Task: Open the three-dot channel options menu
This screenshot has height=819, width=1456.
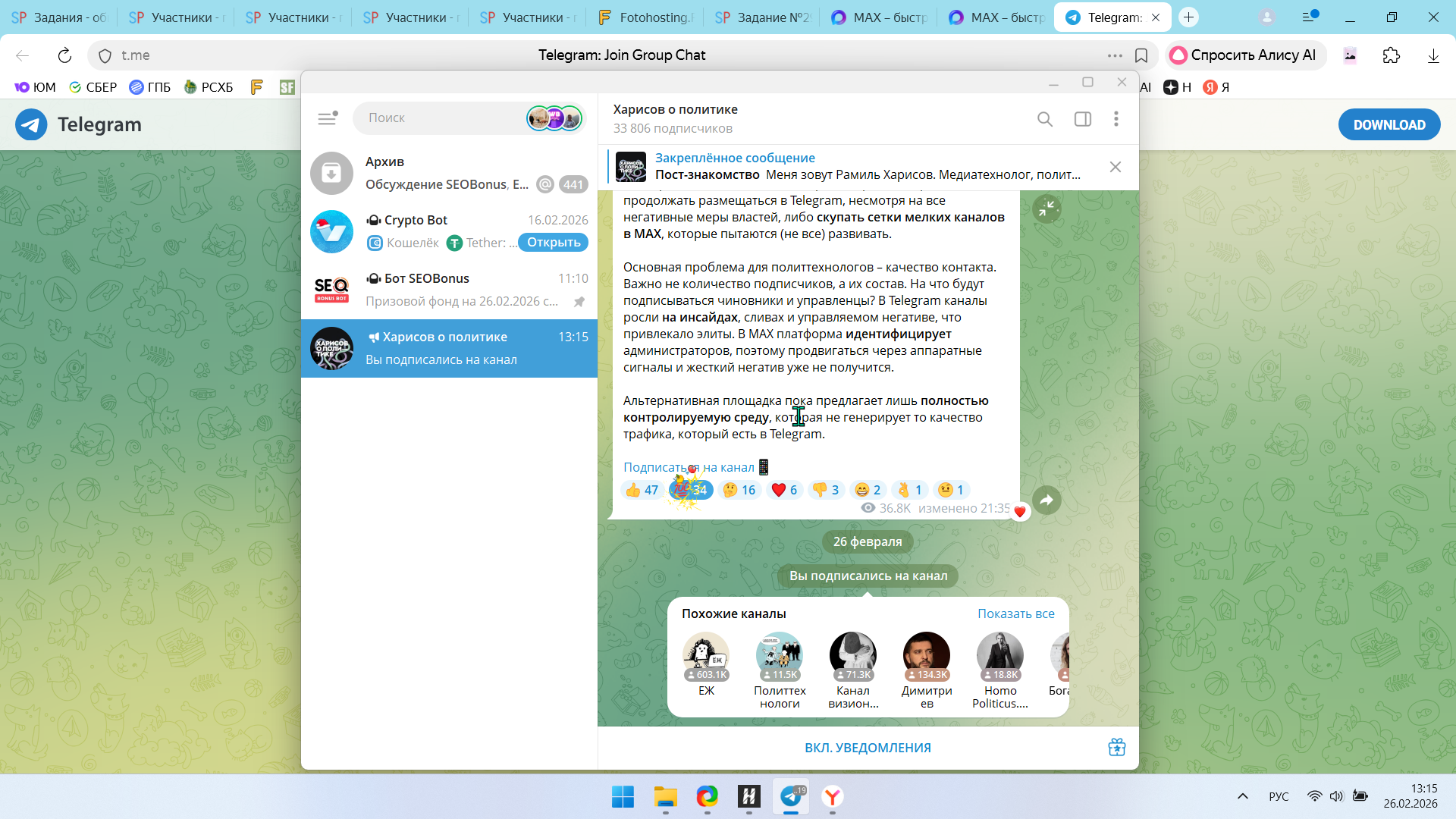Action: tap(1116, 119)
